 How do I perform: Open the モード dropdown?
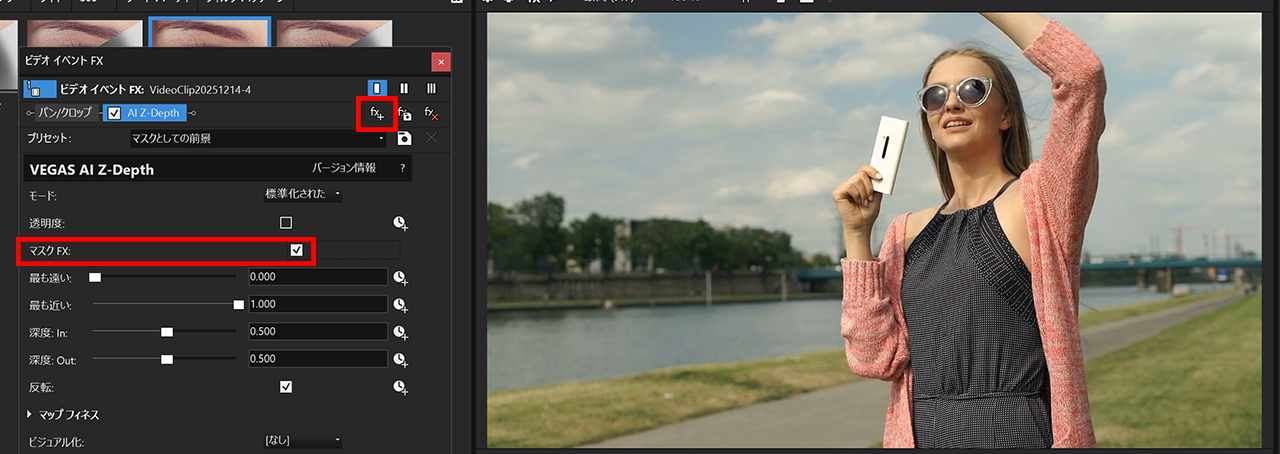tap(302, 194)
